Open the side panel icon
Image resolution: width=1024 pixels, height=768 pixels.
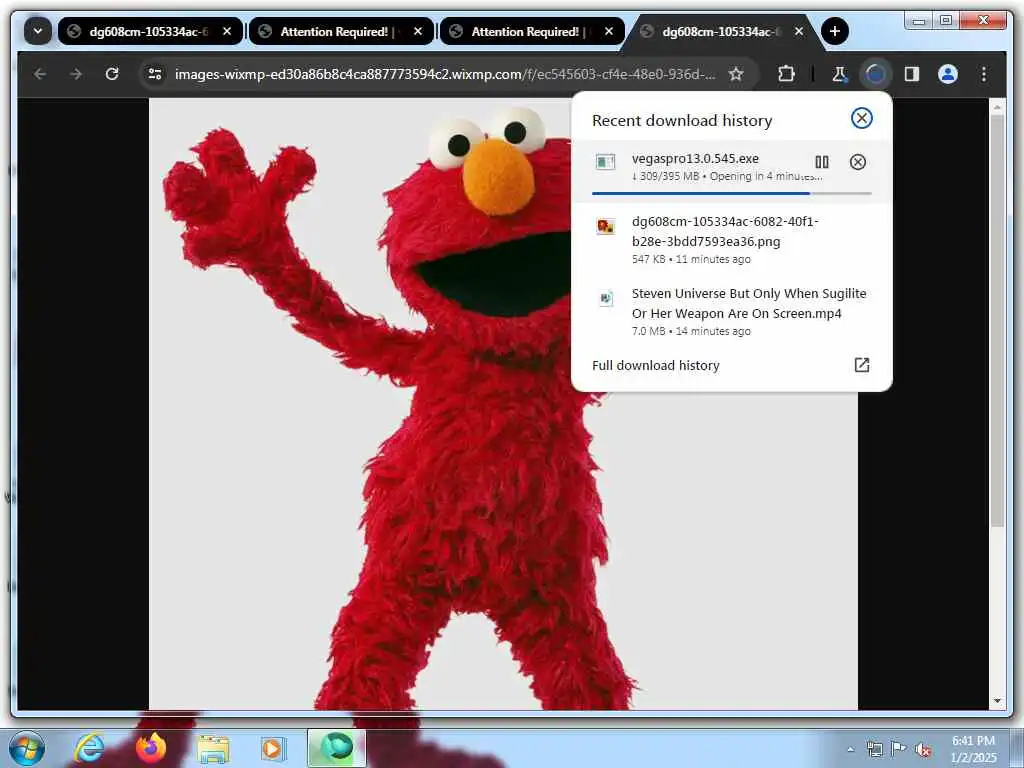point(912,74)
